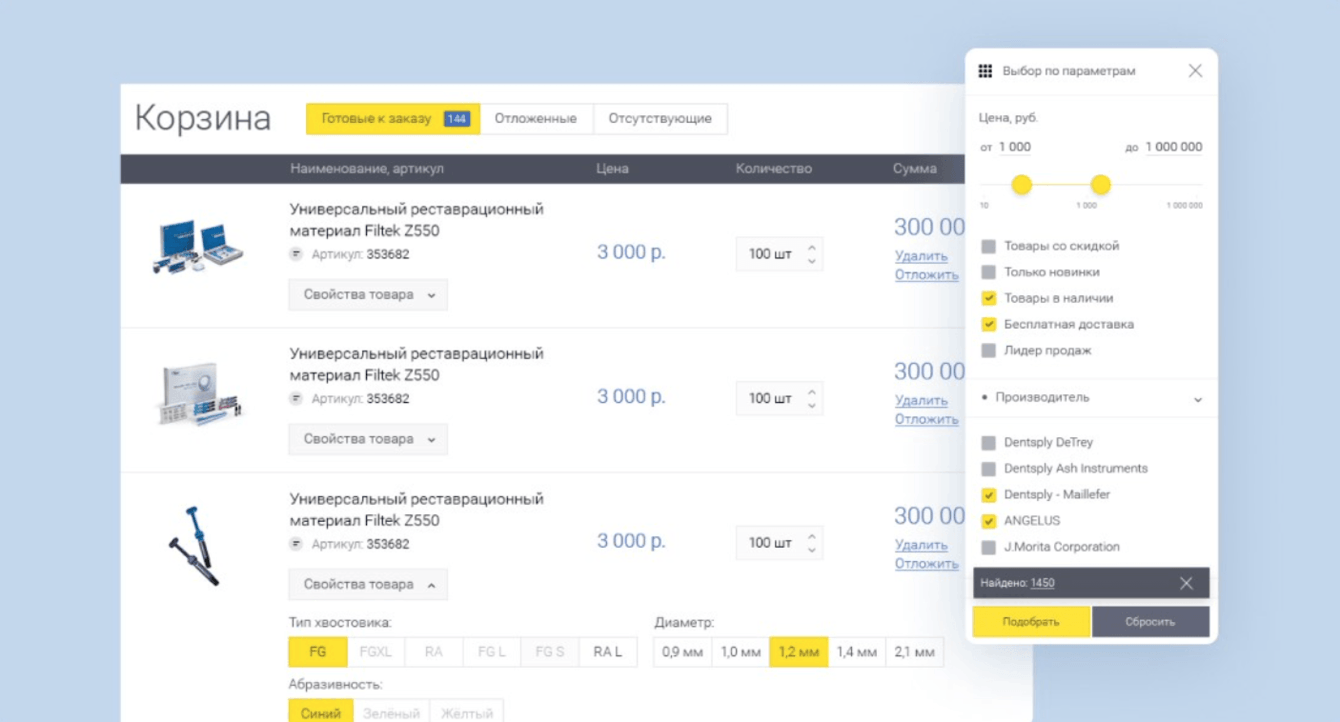Select the 1,0 мм diameter option
This screenshot has width=1340, height=722.
click(x=741, y=652)
